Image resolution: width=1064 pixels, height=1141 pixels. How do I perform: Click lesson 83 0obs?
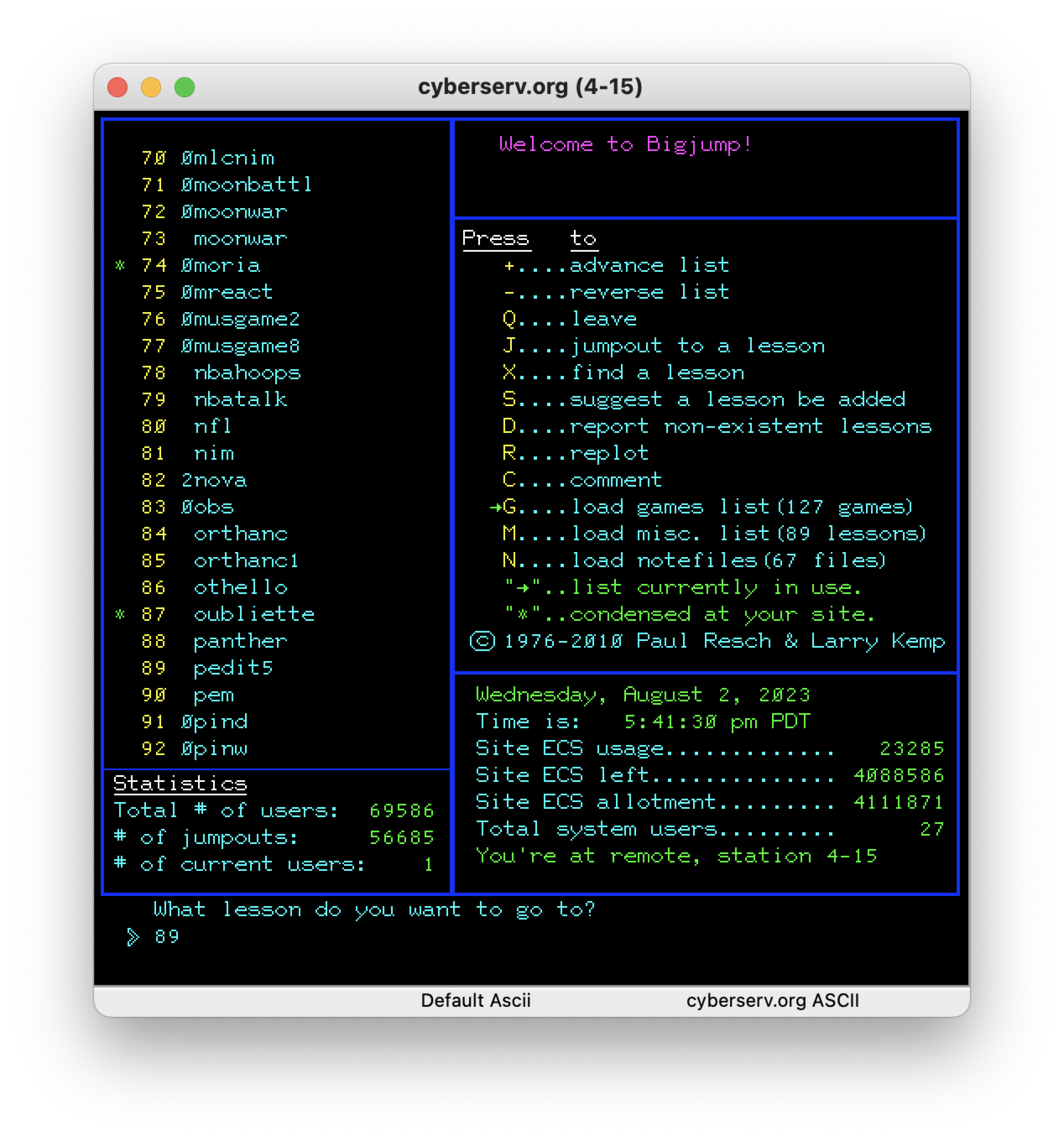click(x=188, y=507)
